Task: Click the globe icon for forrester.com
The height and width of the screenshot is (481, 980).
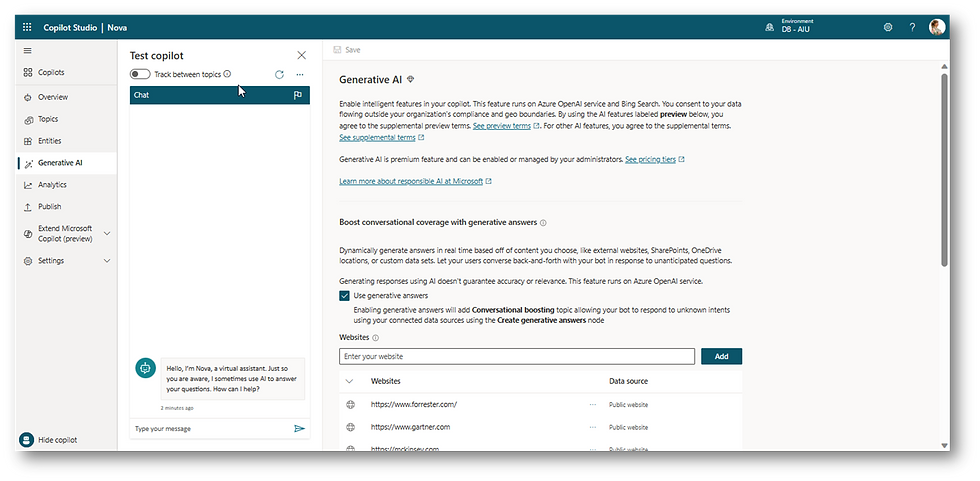Action: tap(350, 404)
